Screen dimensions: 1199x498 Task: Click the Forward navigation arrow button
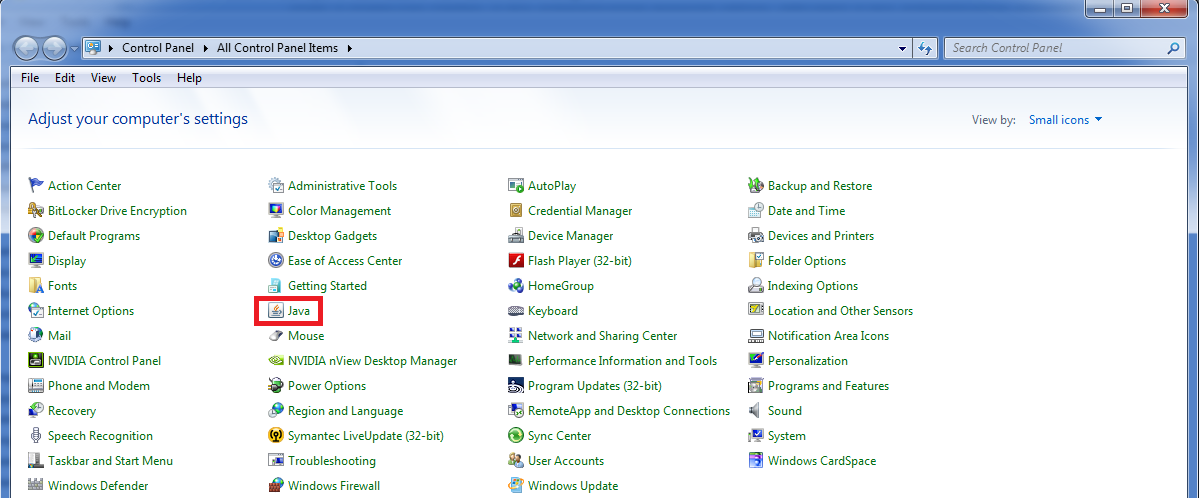click(54, 48)
